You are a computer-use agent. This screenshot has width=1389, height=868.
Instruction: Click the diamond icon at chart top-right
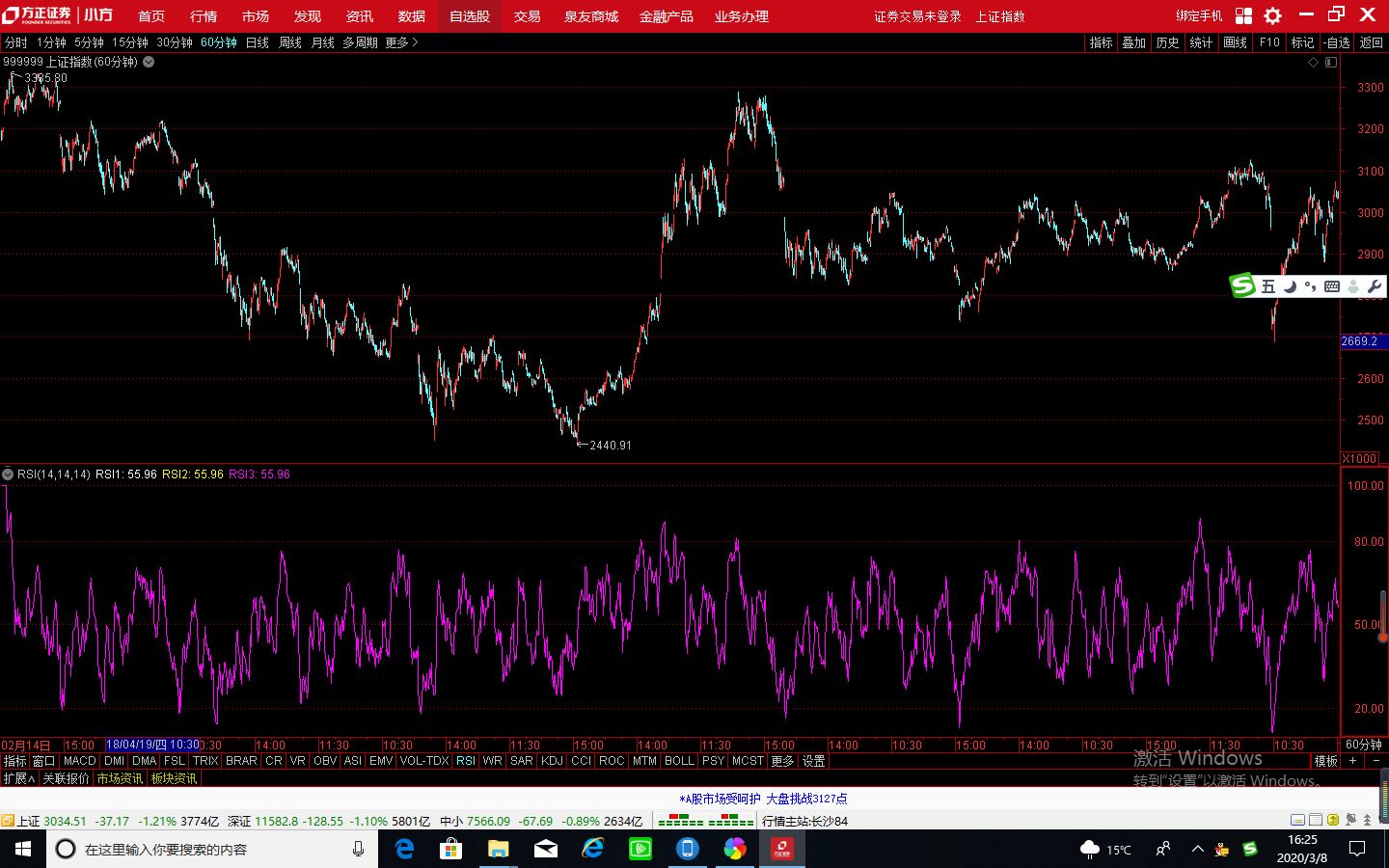coord(1313,62)
